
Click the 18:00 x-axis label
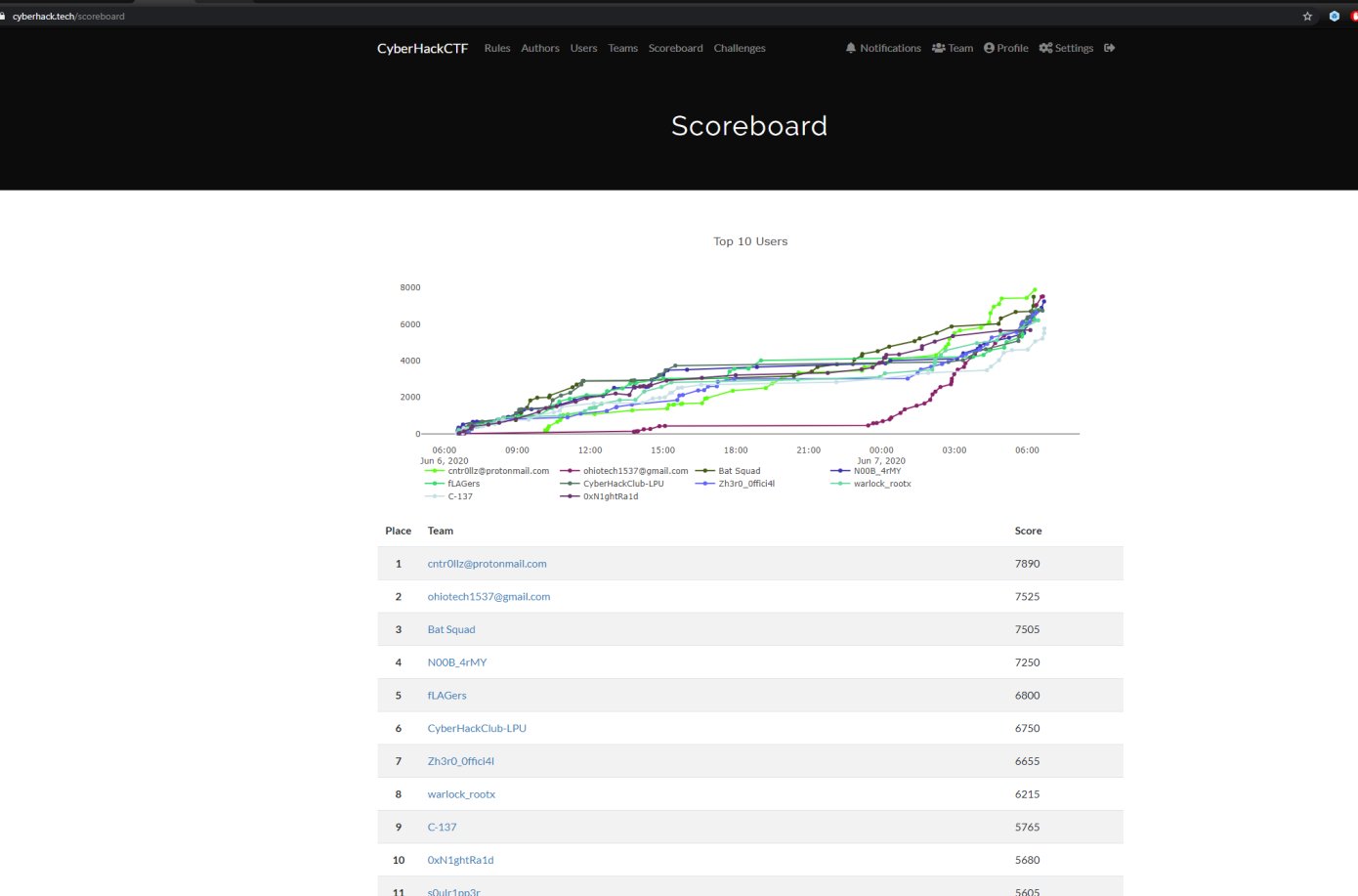coord(736,450)
